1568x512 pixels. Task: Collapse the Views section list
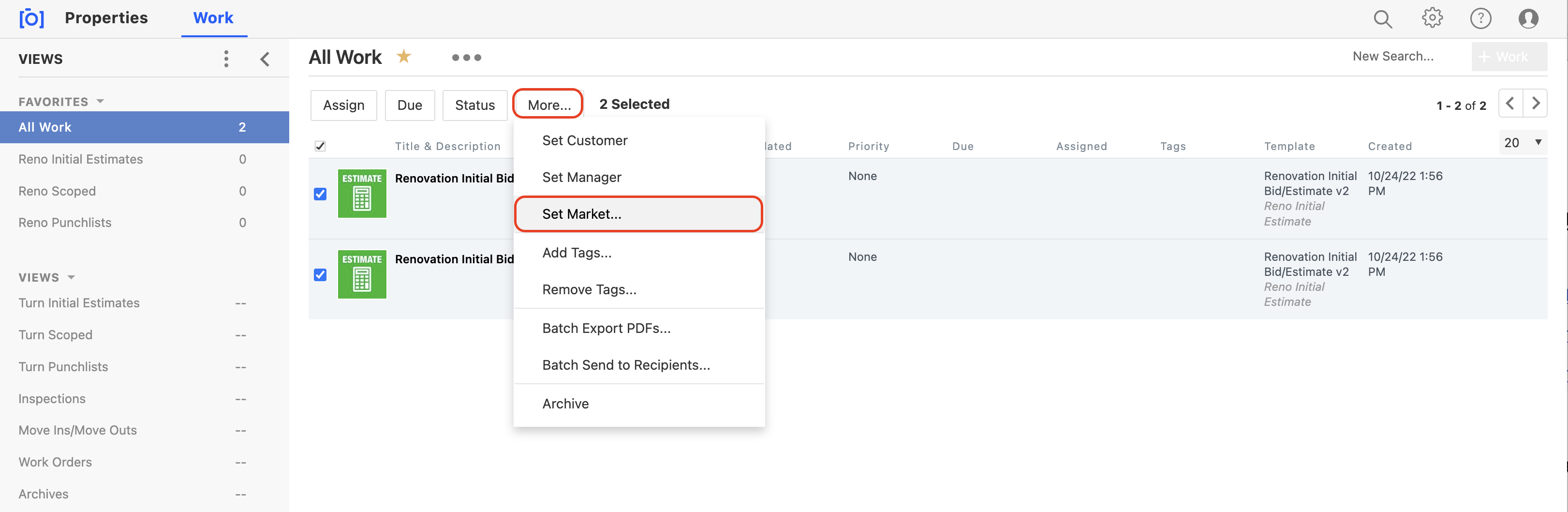(71, 278)
